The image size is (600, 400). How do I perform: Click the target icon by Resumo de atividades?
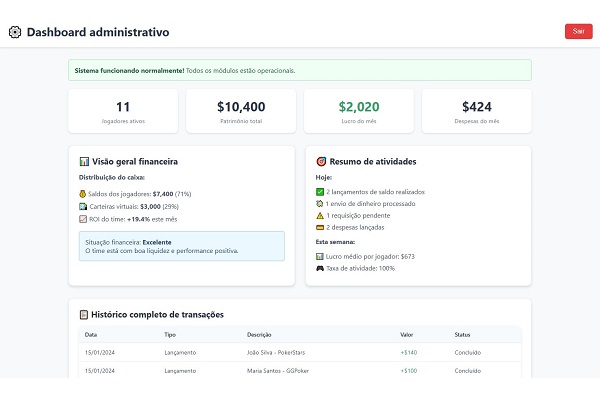click(x=321, y=162)
